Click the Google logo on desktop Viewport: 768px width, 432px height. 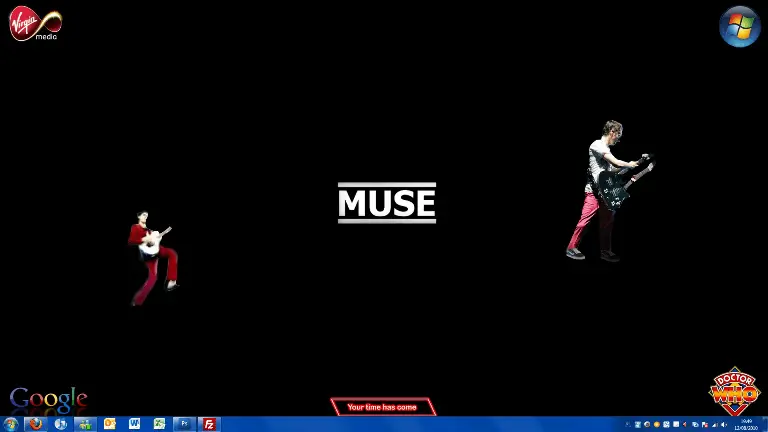click(x=48, y=400)
